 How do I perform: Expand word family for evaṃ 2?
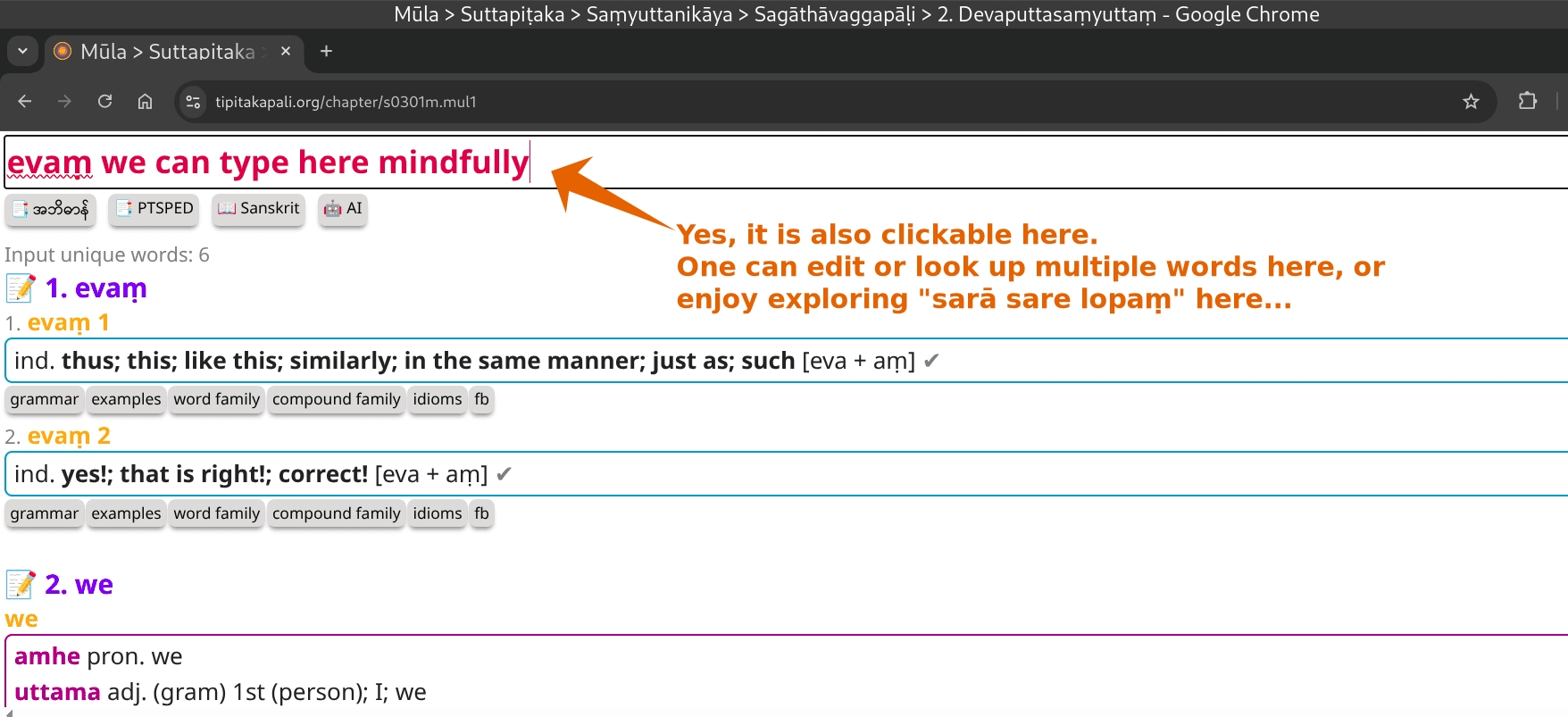click(217, 513)
